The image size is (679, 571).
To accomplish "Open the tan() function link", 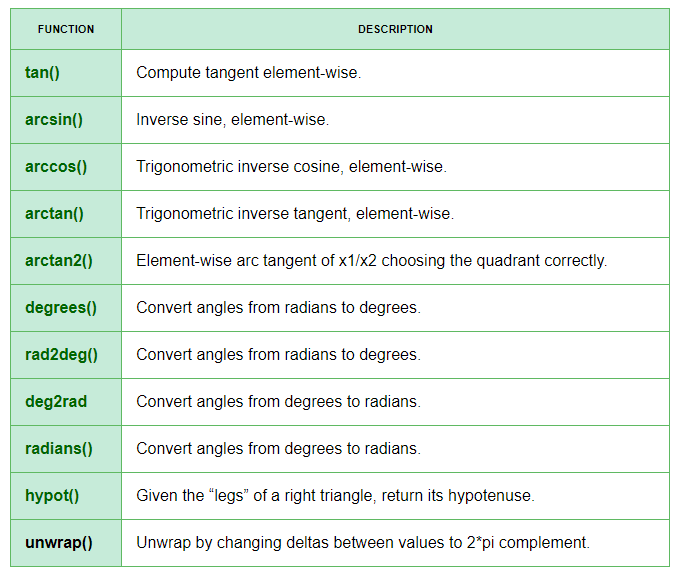I will point(42,73).
